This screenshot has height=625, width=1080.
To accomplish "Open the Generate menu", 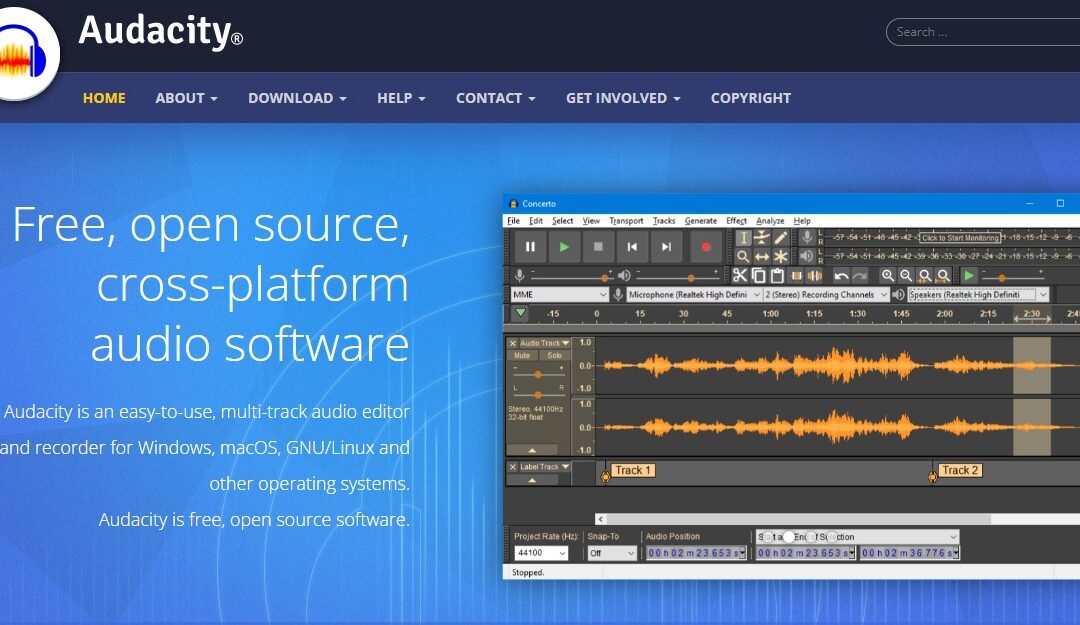I will pos(700,221).
